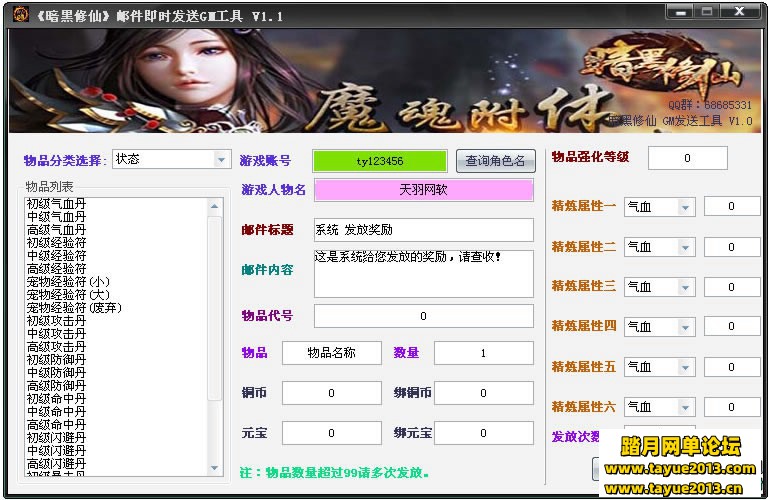
Task: Close the GM tool window
Action: tap(740, 12)
